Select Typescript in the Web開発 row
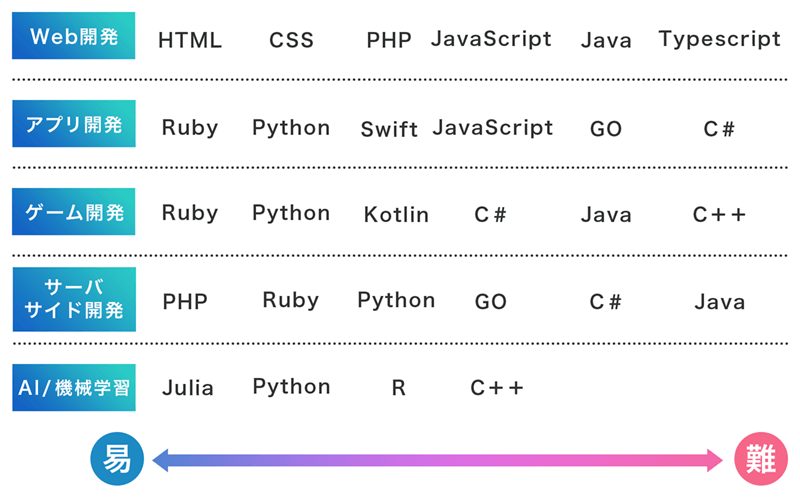Image resolution: width=800 pixels, height=500 pixels. click(719, 39)
